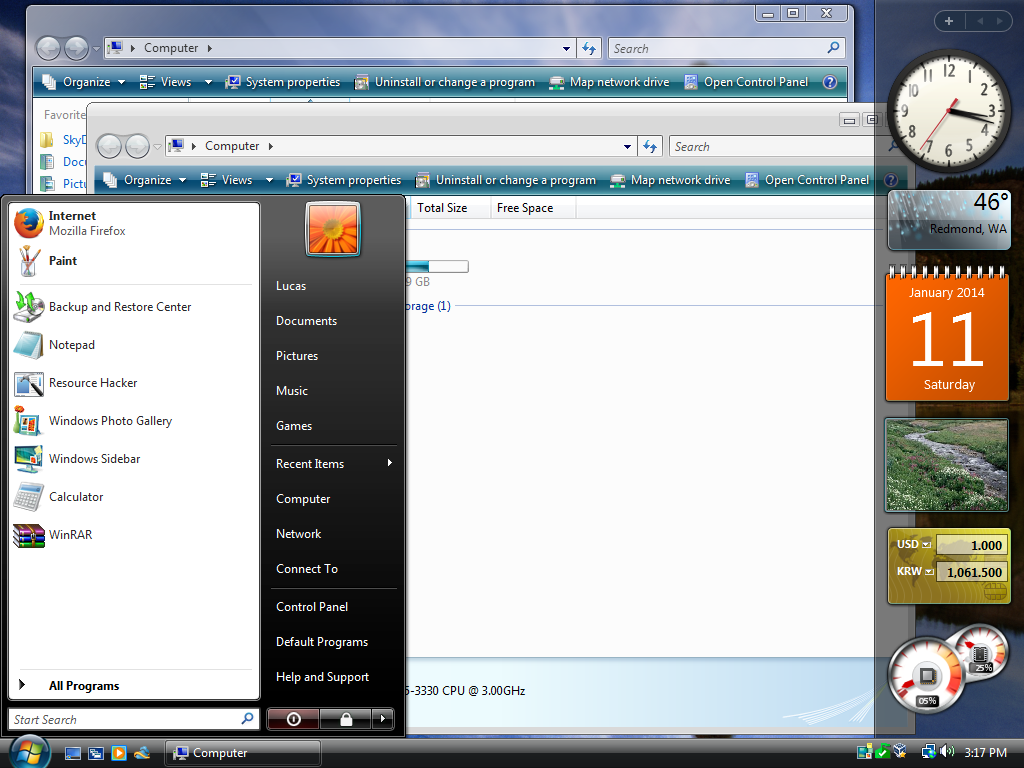Click the sidebar add gadgets plus button

coord(949,21)
